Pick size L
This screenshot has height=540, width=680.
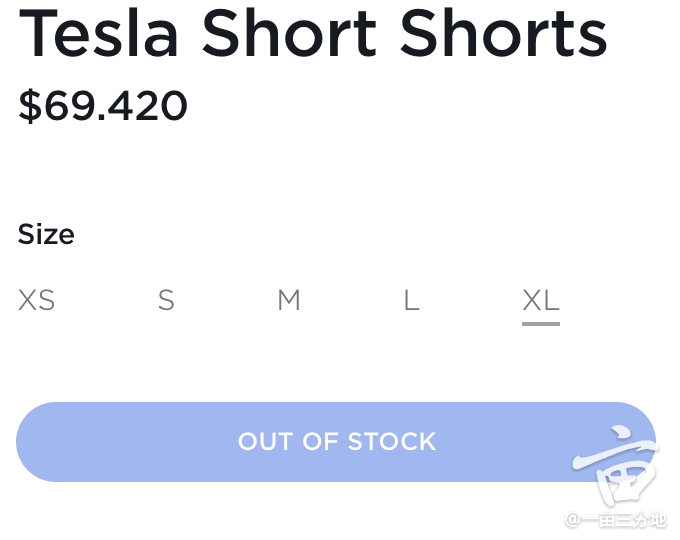tap(412, 300)
